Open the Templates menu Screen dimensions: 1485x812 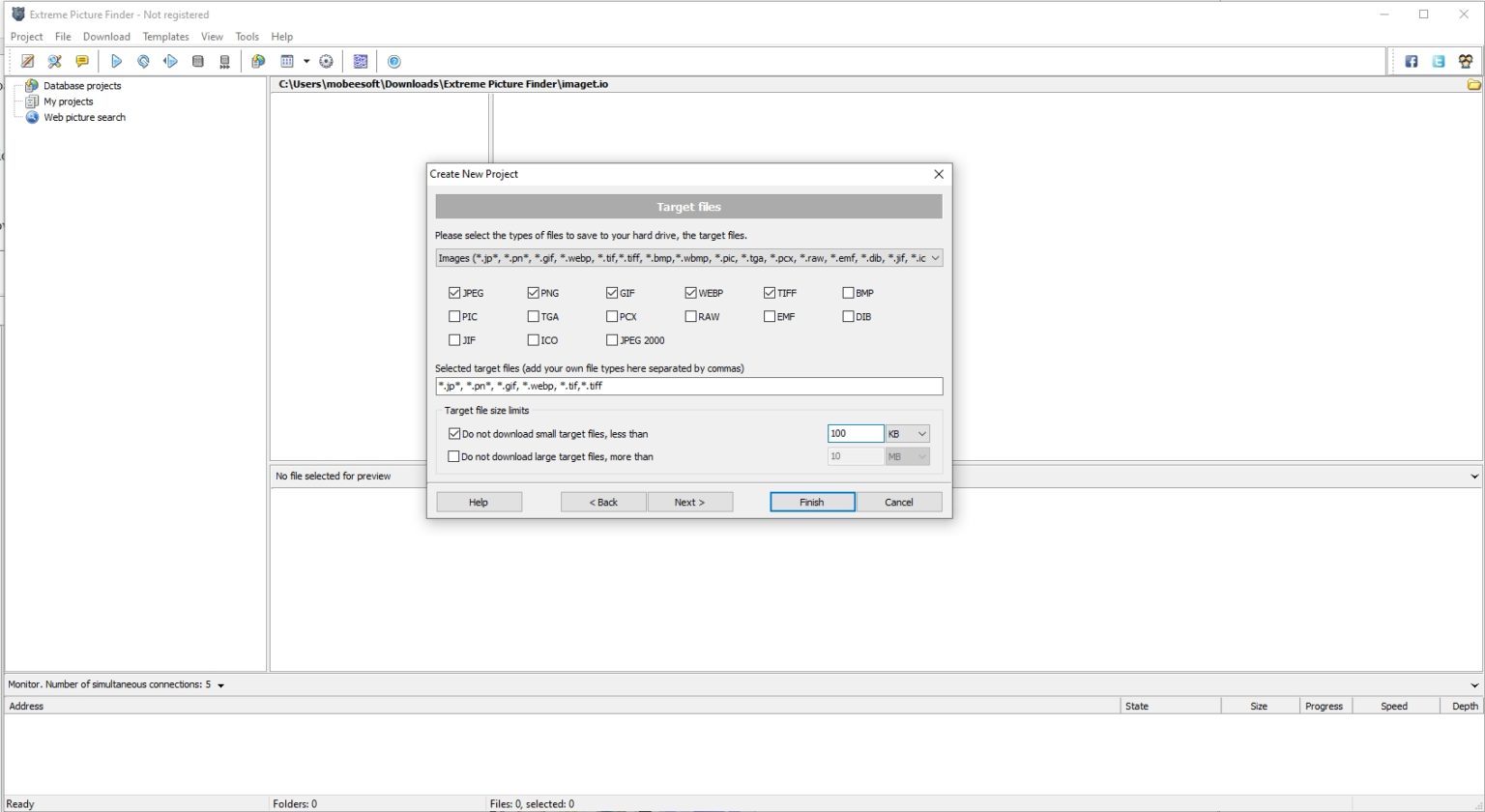pos(165,37)
